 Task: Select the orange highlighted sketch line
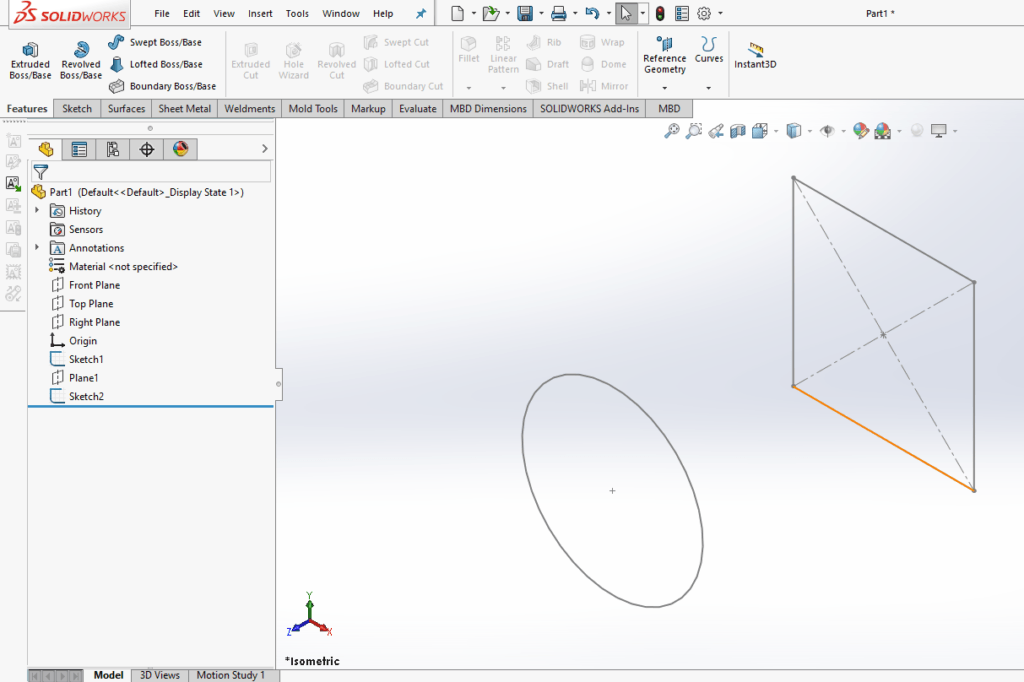coord(884,438)
